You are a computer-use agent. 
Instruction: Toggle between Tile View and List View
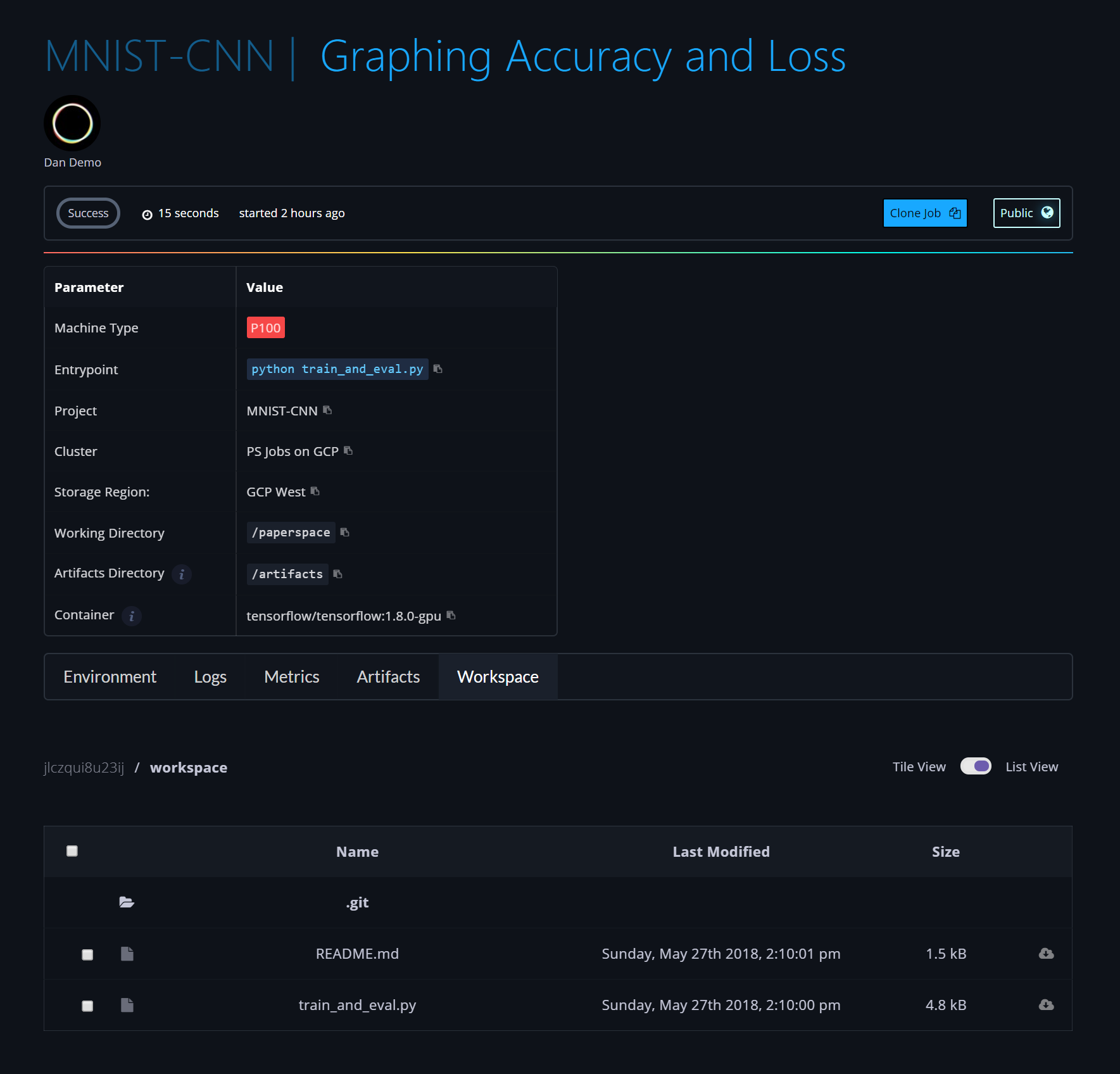(x=976, y=766)
